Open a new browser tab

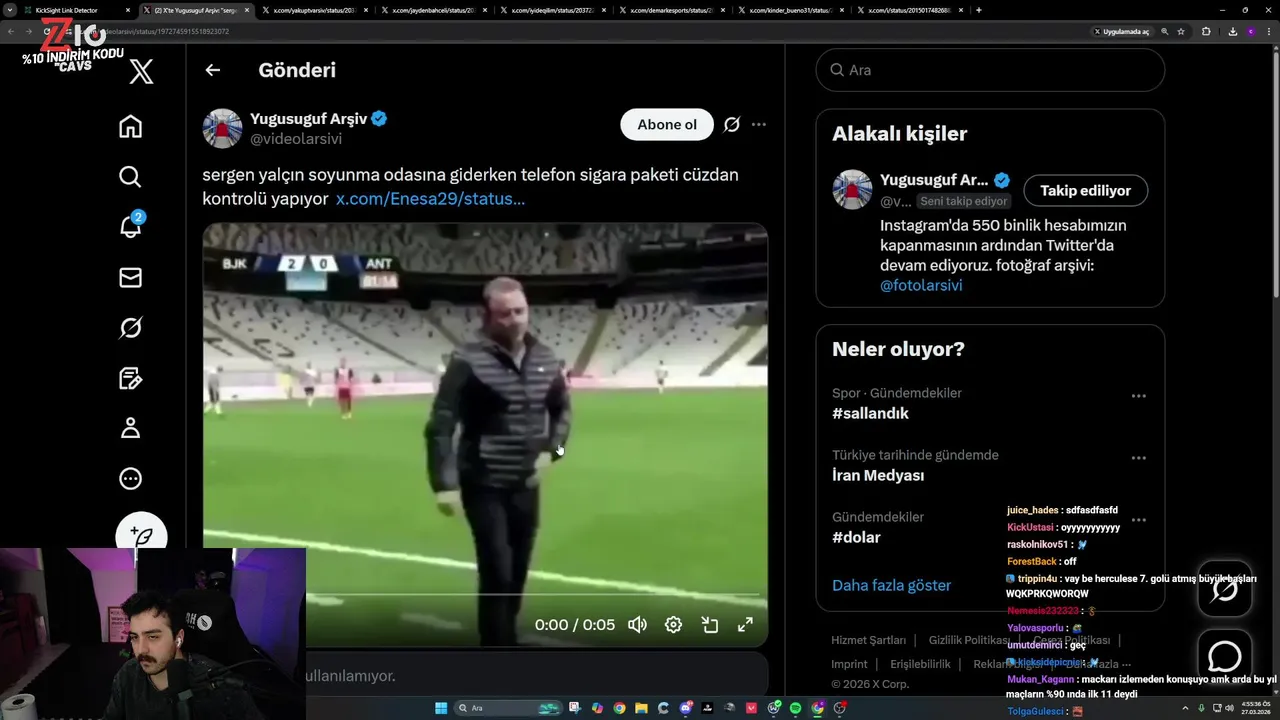[978, 10]
